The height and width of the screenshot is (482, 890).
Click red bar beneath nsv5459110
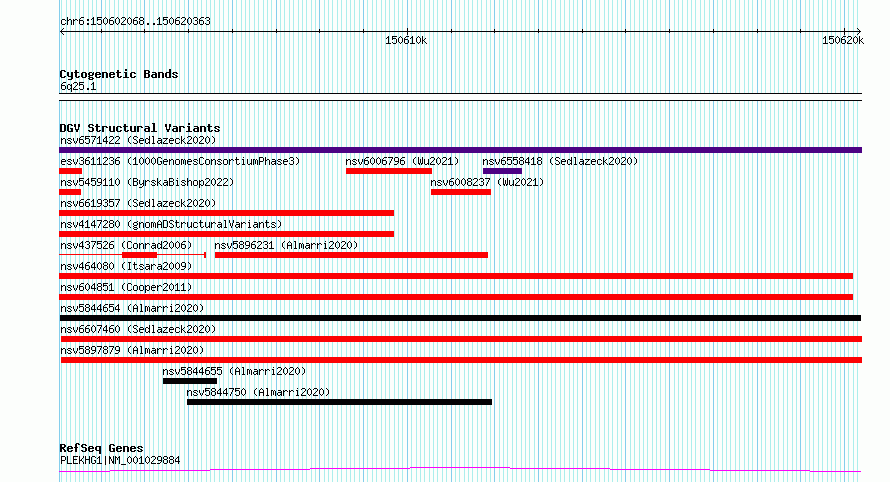point(70,192)
